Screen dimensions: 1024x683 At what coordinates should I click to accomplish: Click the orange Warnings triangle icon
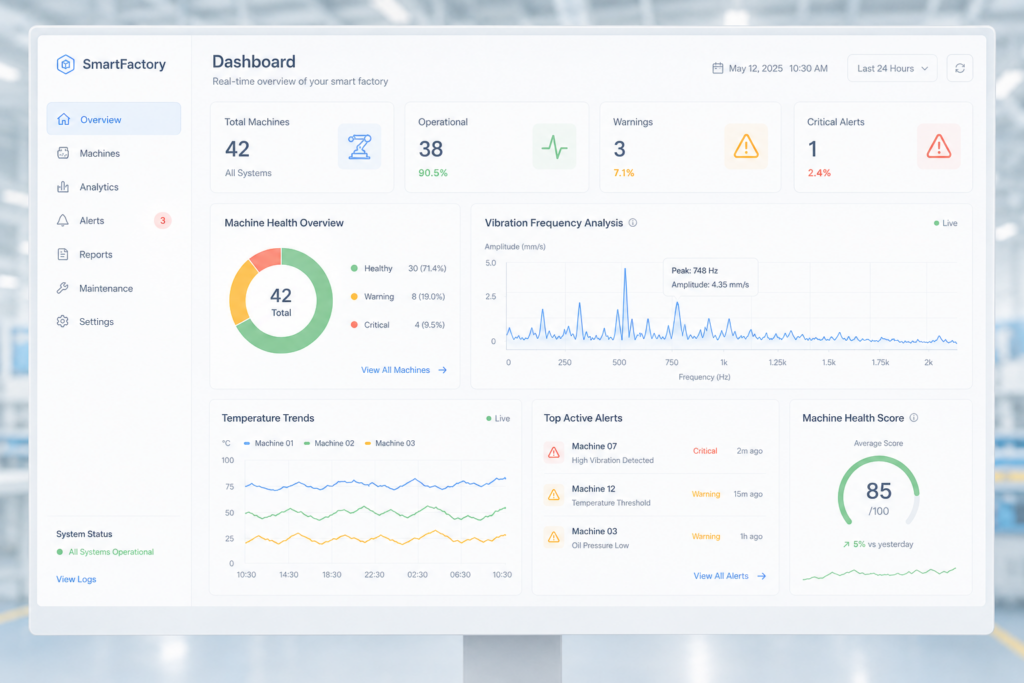746,147
